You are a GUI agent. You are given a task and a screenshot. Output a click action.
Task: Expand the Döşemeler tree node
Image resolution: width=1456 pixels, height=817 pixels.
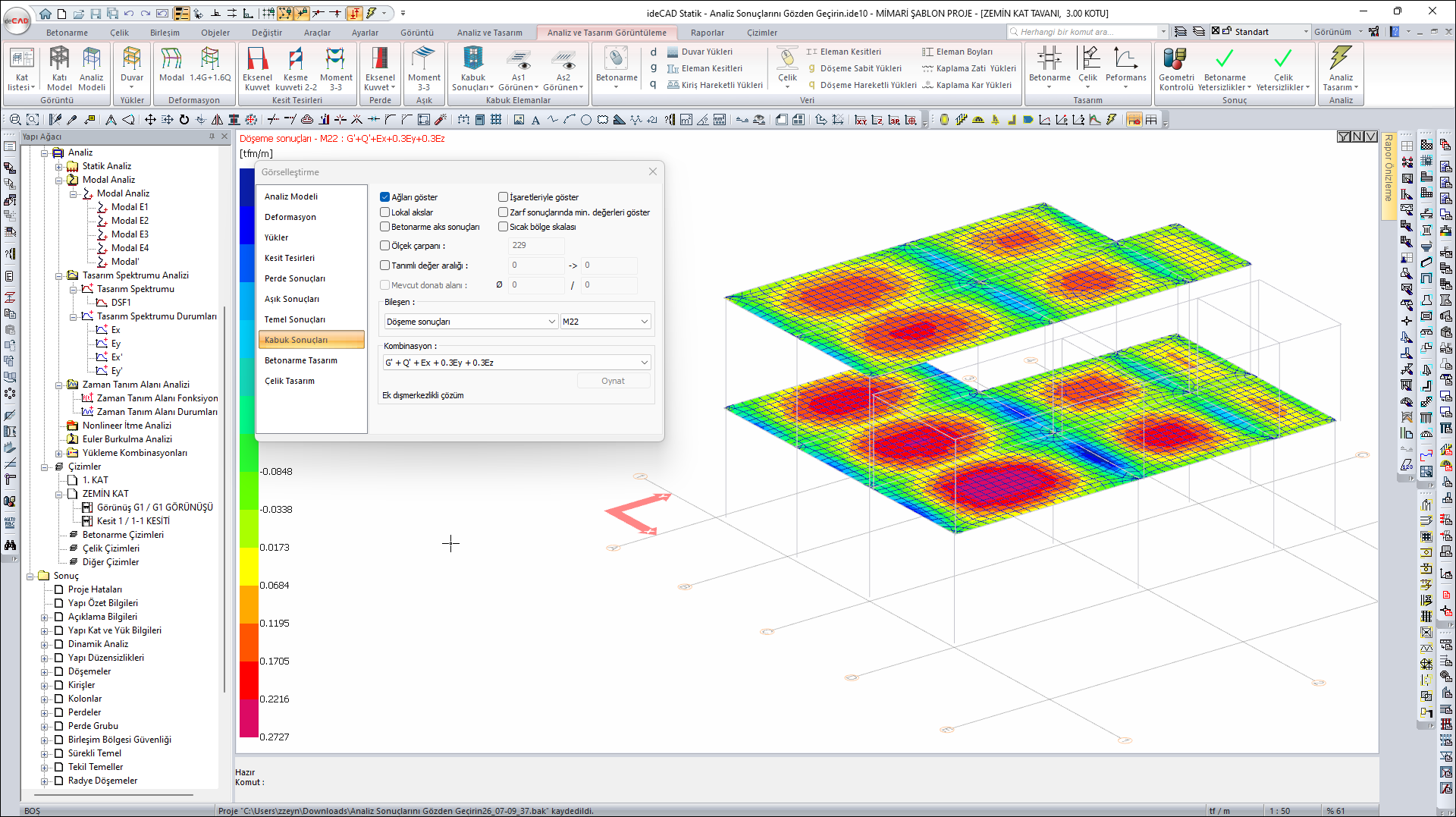(45, 672)
